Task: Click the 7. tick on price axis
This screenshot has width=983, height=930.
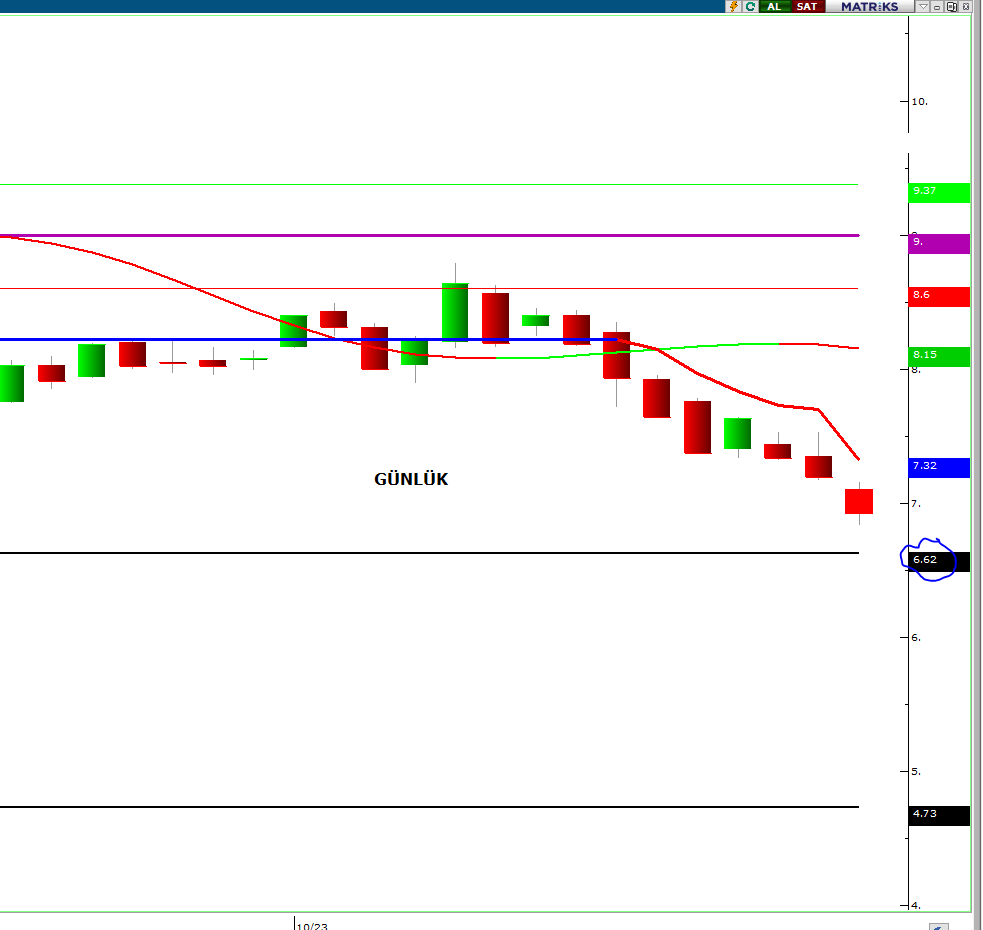Action: pyautogui.click(x=916, y=504)
